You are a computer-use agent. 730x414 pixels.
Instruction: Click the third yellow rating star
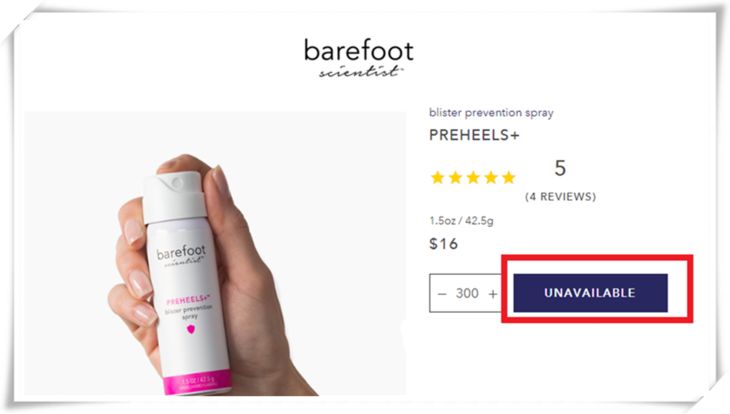tap(473, 177)
